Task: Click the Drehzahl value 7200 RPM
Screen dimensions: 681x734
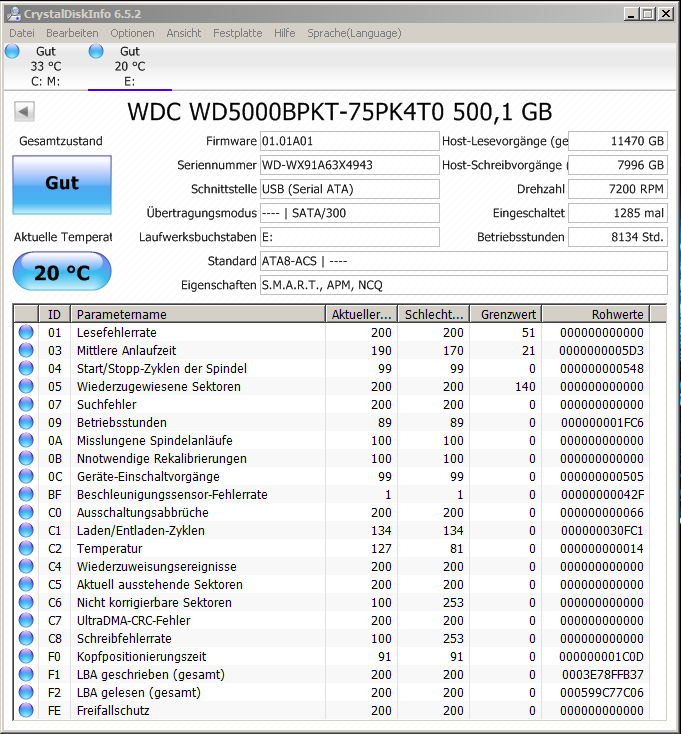Action: point(618,189)
